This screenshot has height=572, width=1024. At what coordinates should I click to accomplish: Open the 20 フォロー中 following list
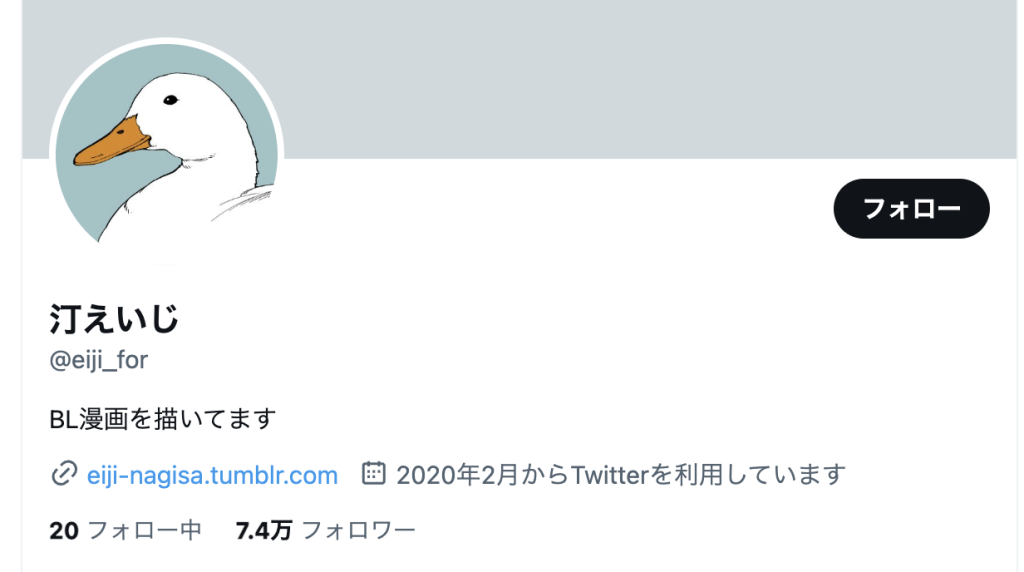click(125, 530)
